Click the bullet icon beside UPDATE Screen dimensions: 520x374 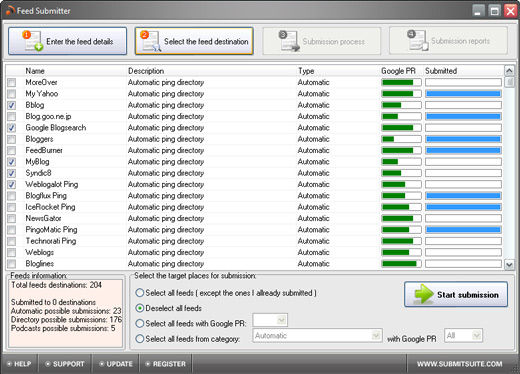(x=102, y=364)
